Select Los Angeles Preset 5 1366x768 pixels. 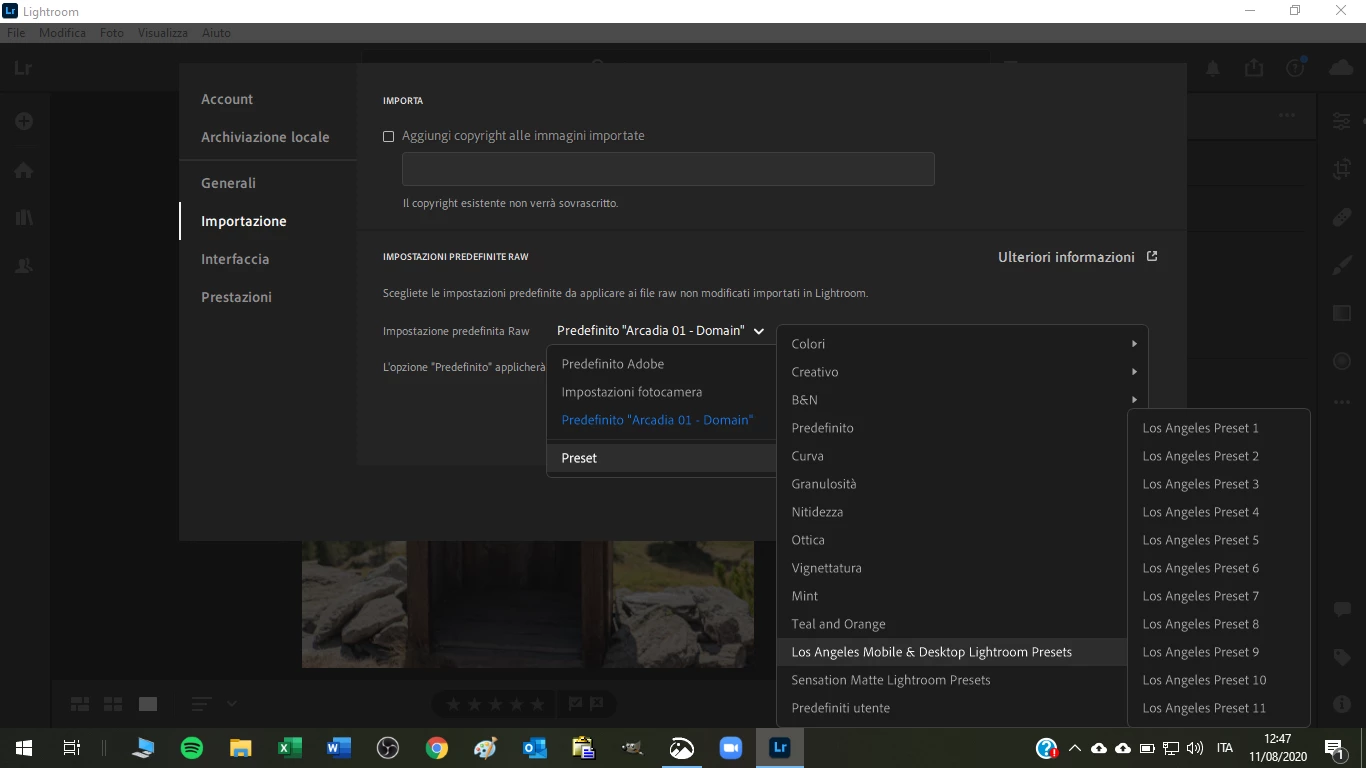coord(1218,540)
